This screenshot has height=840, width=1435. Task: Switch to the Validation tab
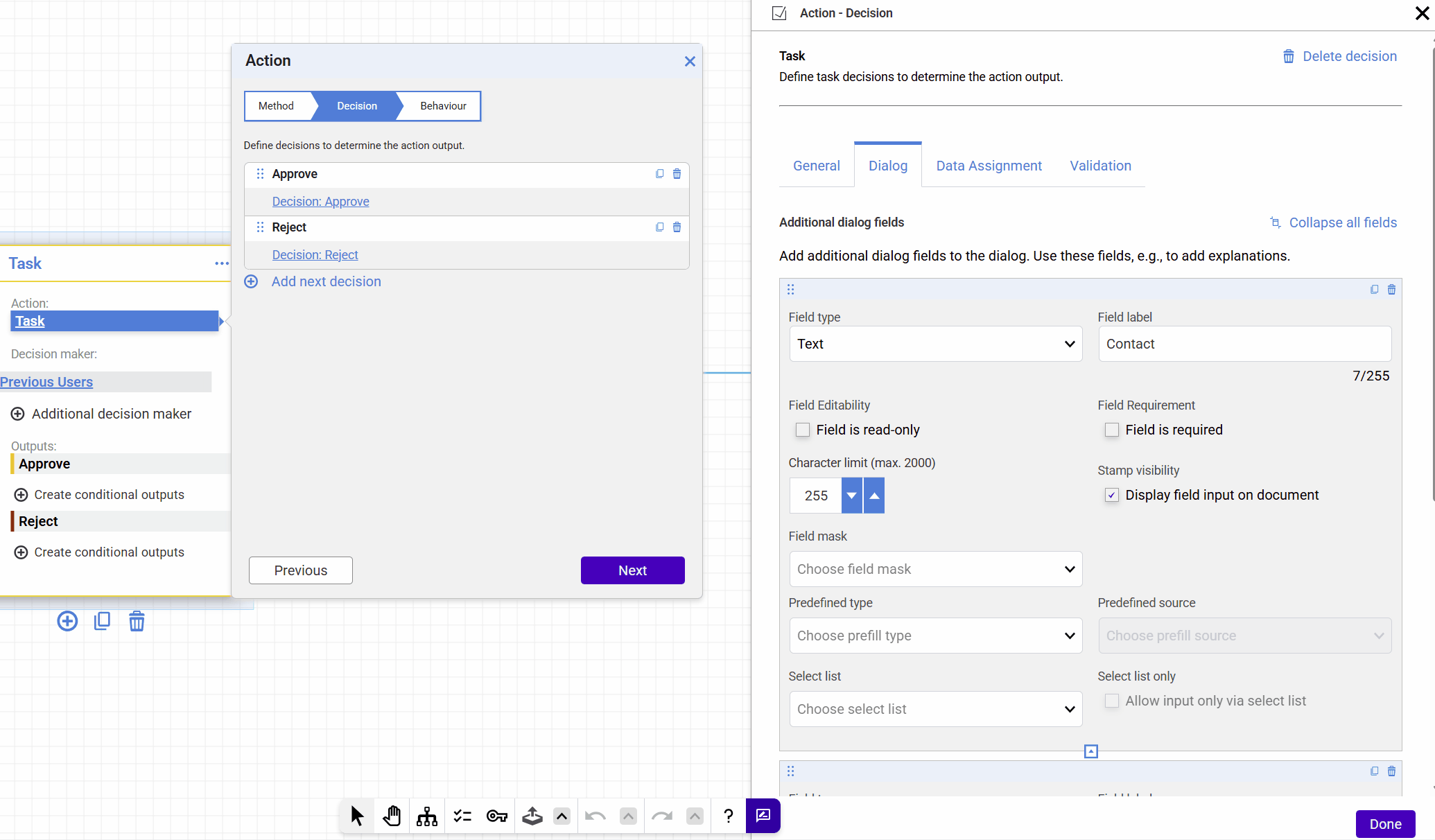pos(1101,166)
